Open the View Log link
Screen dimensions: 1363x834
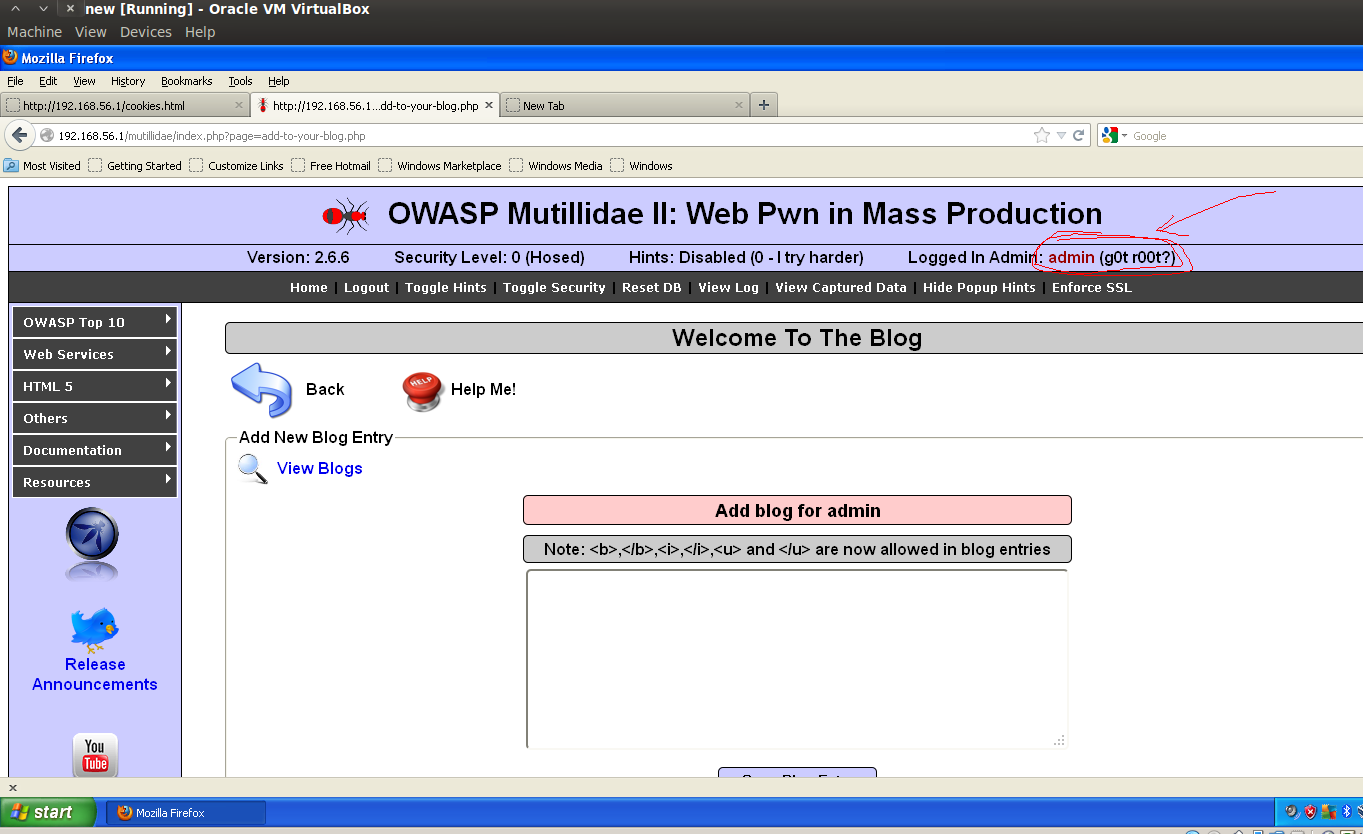tap(728, 287)
